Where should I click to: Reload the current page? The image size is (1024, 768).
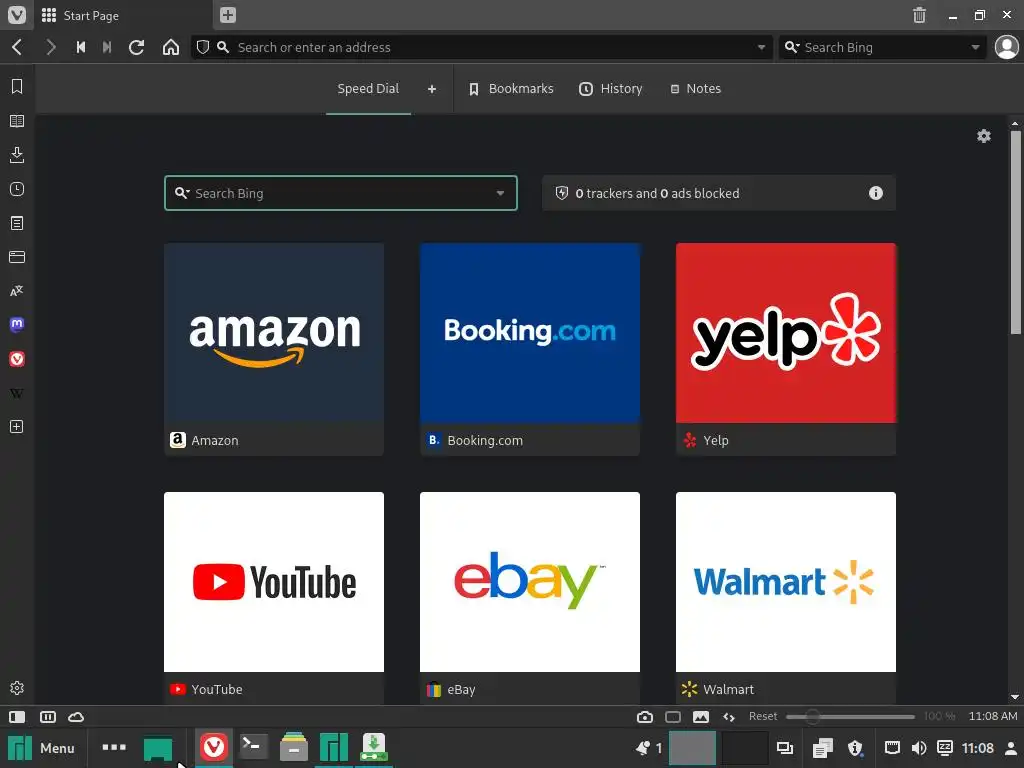tap(136, 47)
